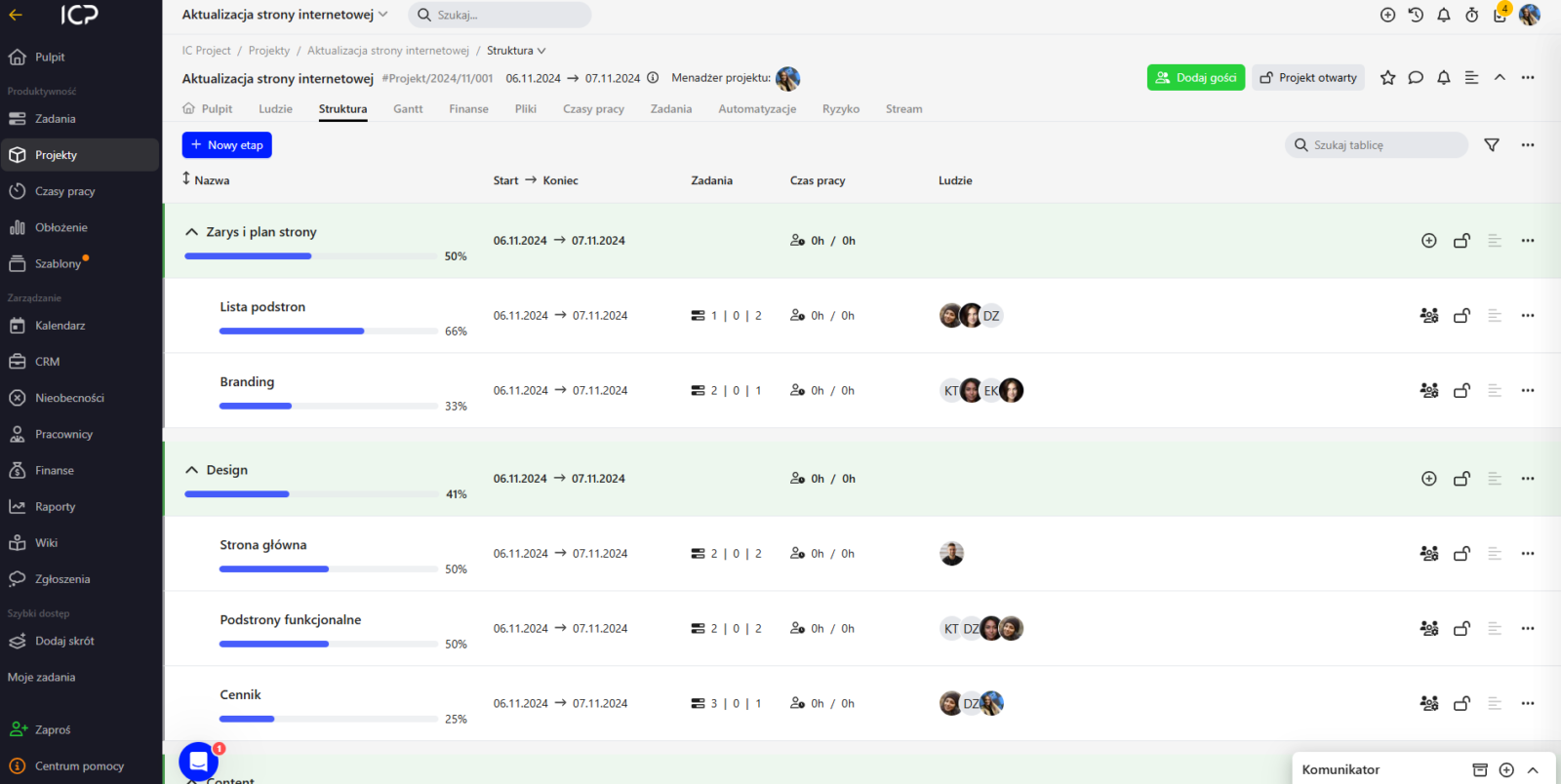Toggle lock on Lista podstron row
Image resolution: width=1561 pixels, height=784 pixels.
pyautogui.click(x=1461, y=316)
